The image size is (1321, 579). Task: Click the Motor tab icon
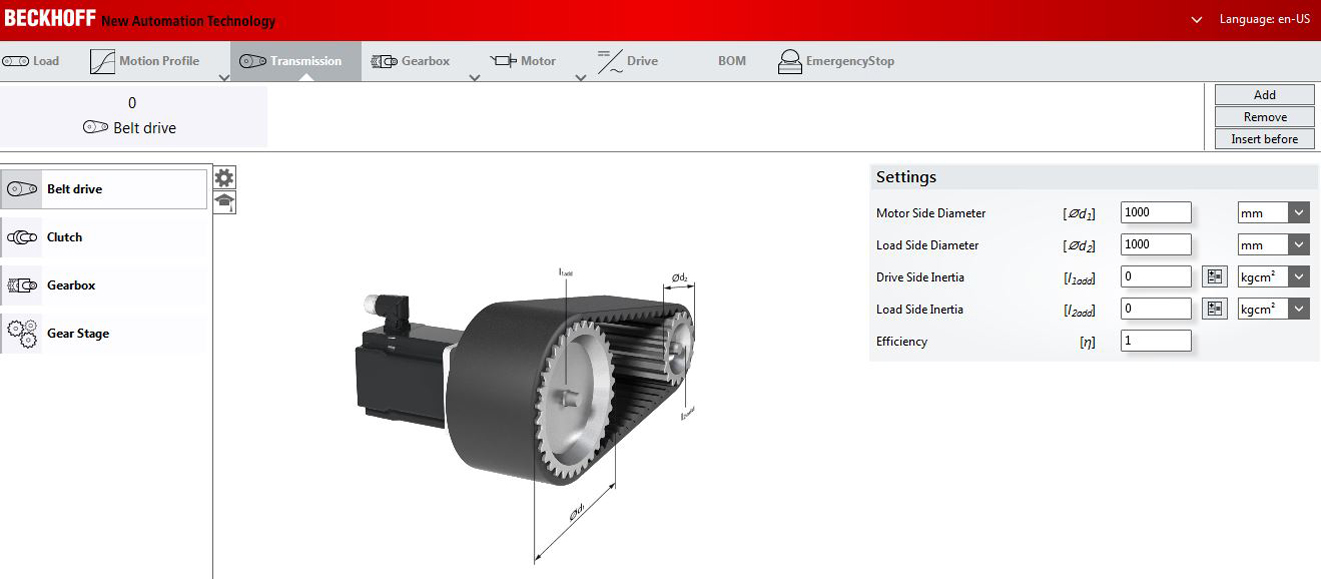coord(503,61)
